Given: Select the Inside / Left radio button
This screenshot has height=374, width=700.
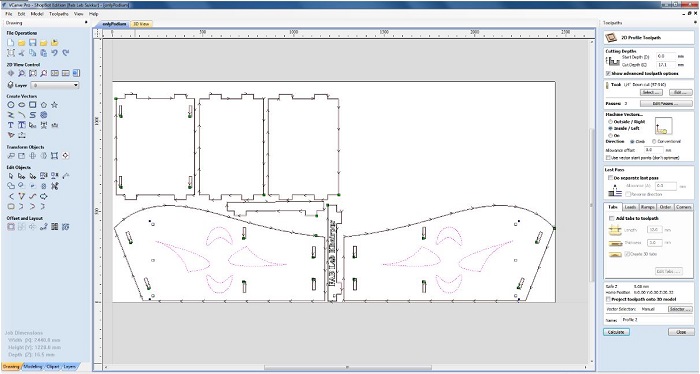Looking at the screenshot, I should tap(610, 128).
